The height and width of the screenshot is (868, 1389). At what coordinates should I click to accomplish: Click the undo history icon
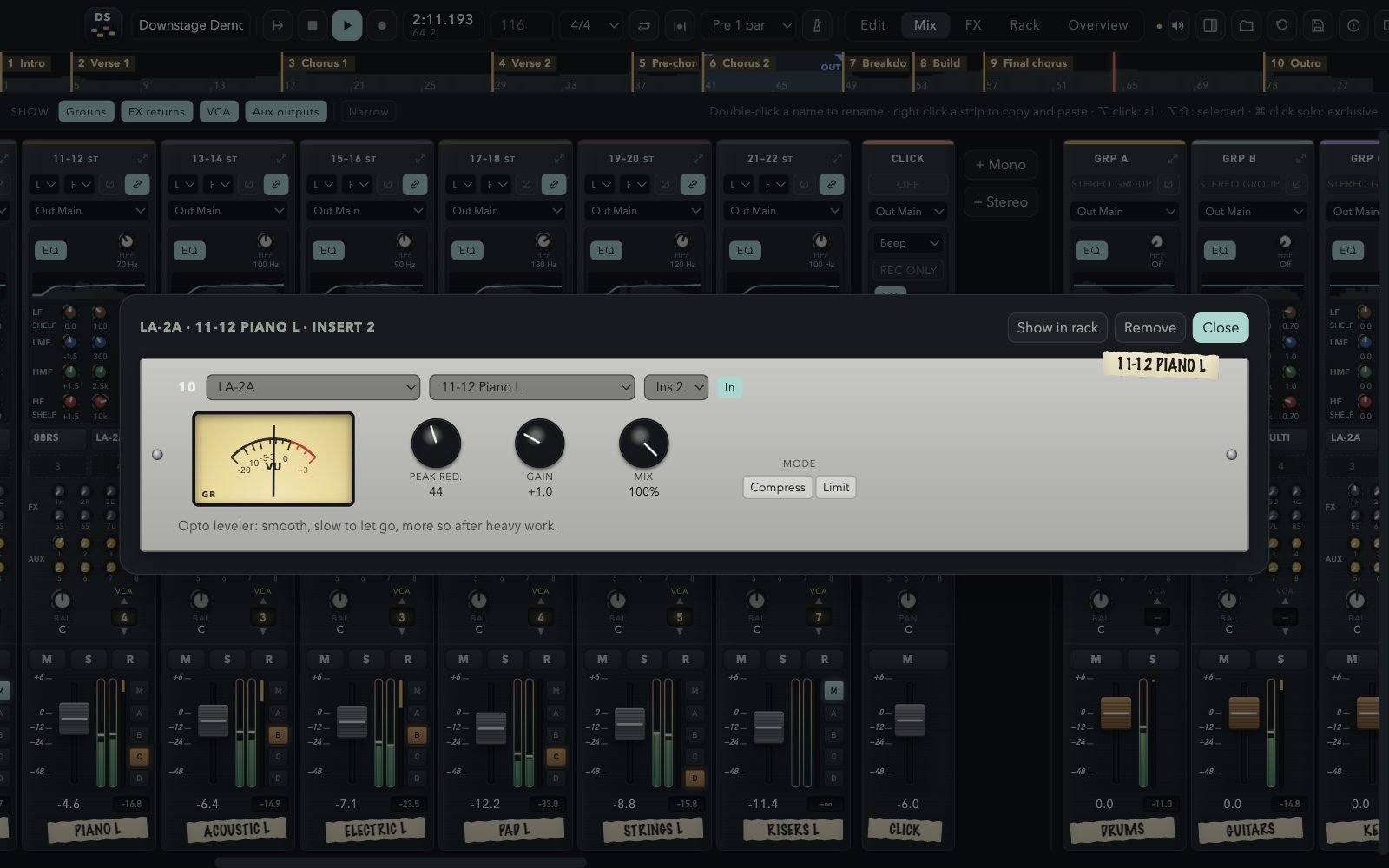point(1281,25)
